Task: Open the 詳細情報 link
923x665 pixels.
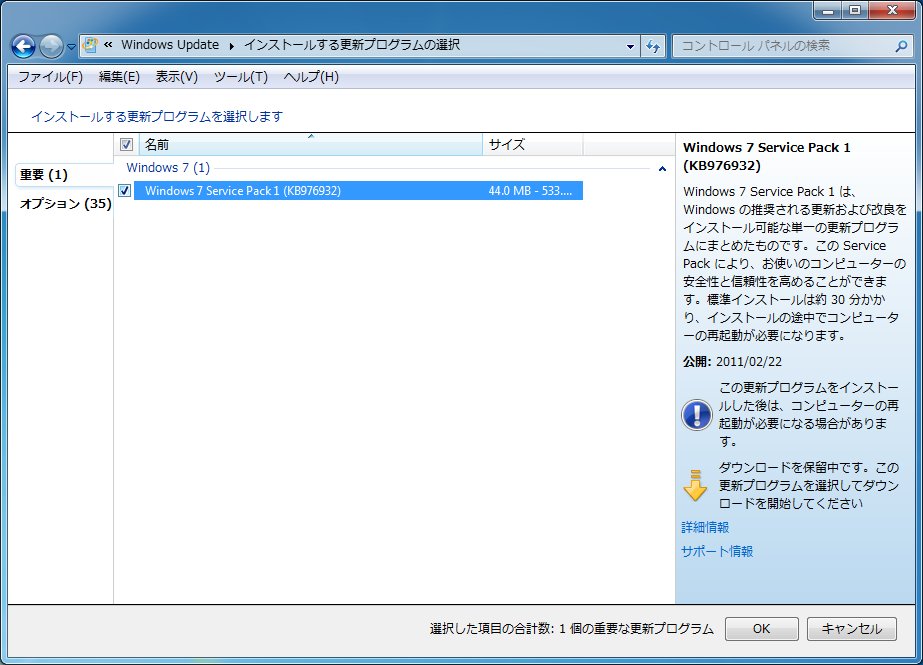Action: 705,527
